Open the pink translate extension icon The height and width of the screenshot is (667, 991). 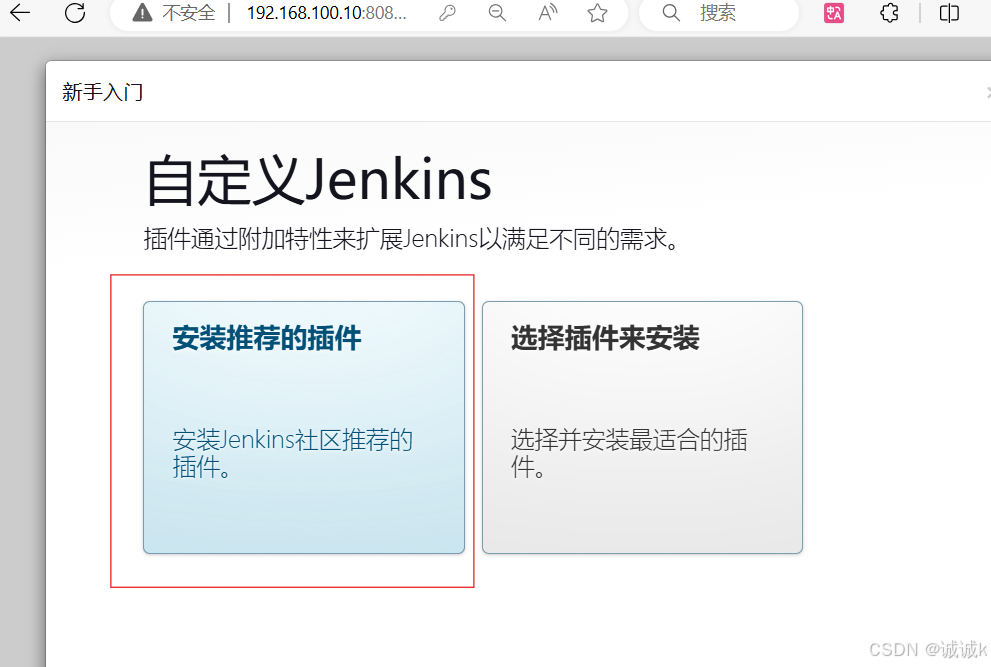[x=834, y=13]
